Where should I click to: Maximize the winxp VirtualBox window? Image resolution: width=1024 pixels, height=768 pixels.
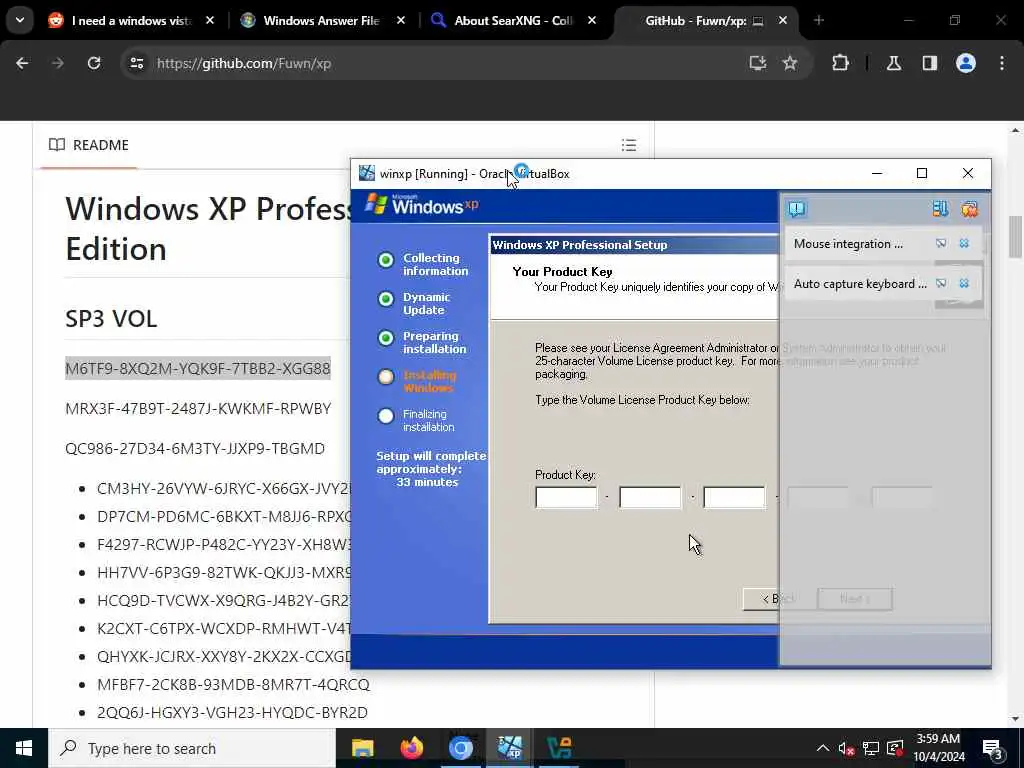coord(922,173)
